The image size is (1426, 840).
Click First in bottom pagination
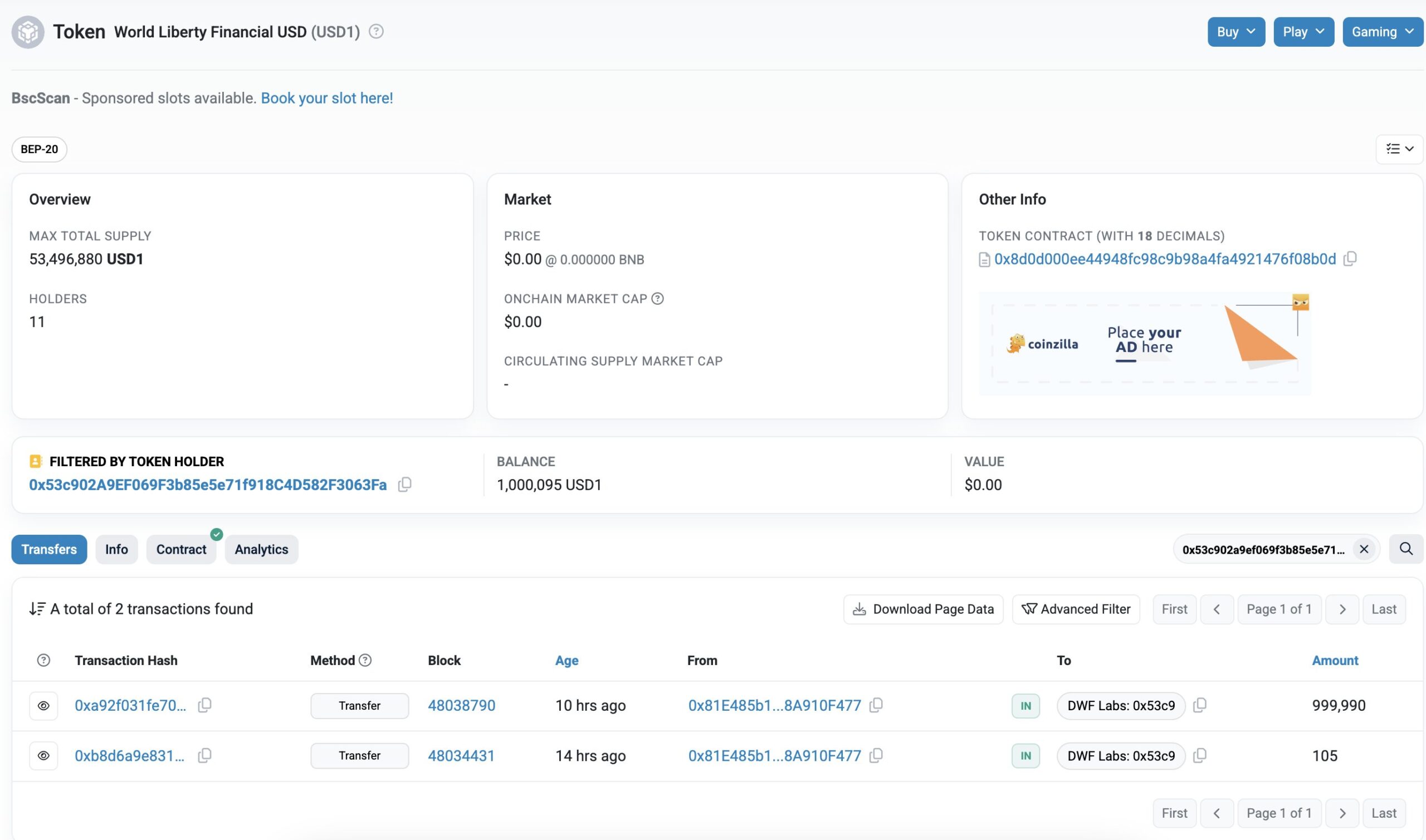coord(1174,813)
